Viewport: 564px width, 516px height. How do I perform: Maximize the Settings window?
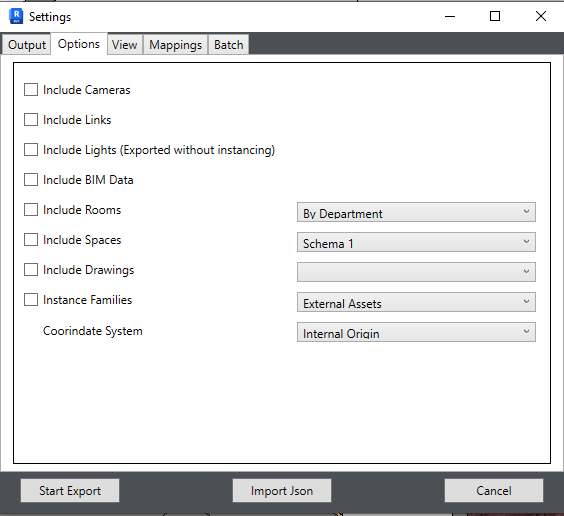[495, 16]
